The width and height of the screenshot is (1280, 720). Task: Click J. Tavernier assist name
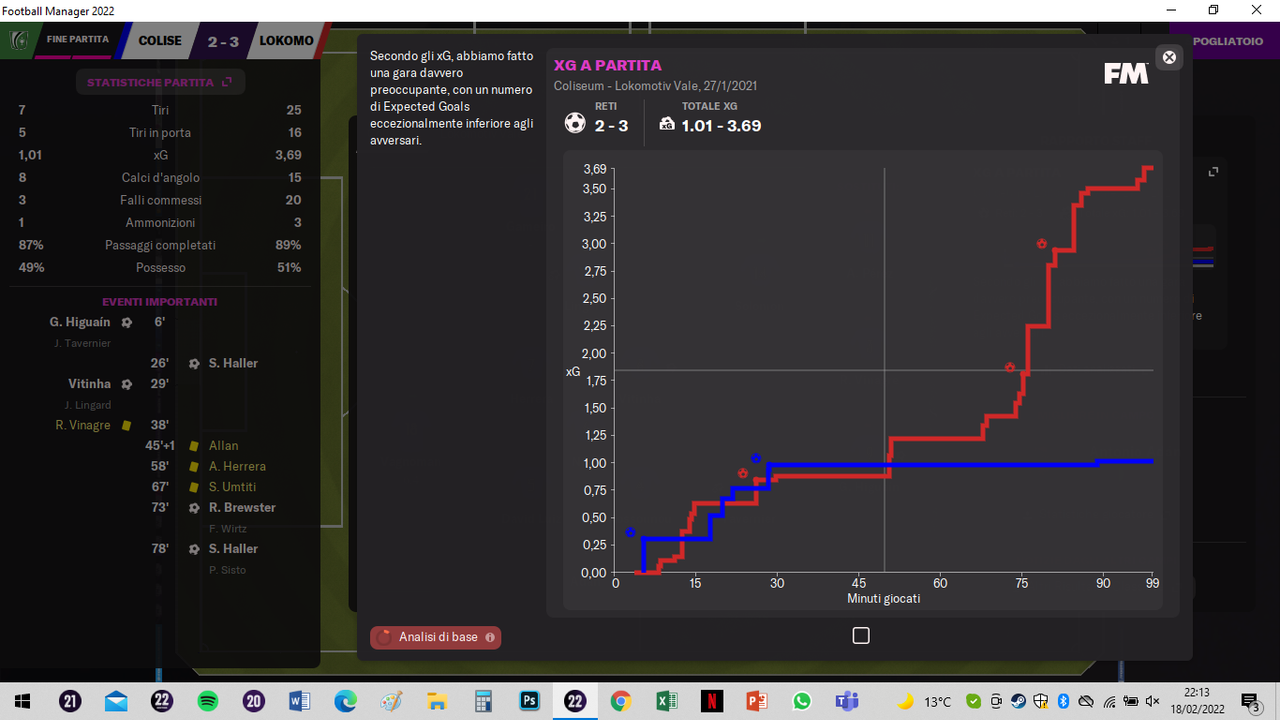click(x=82, y=344)
